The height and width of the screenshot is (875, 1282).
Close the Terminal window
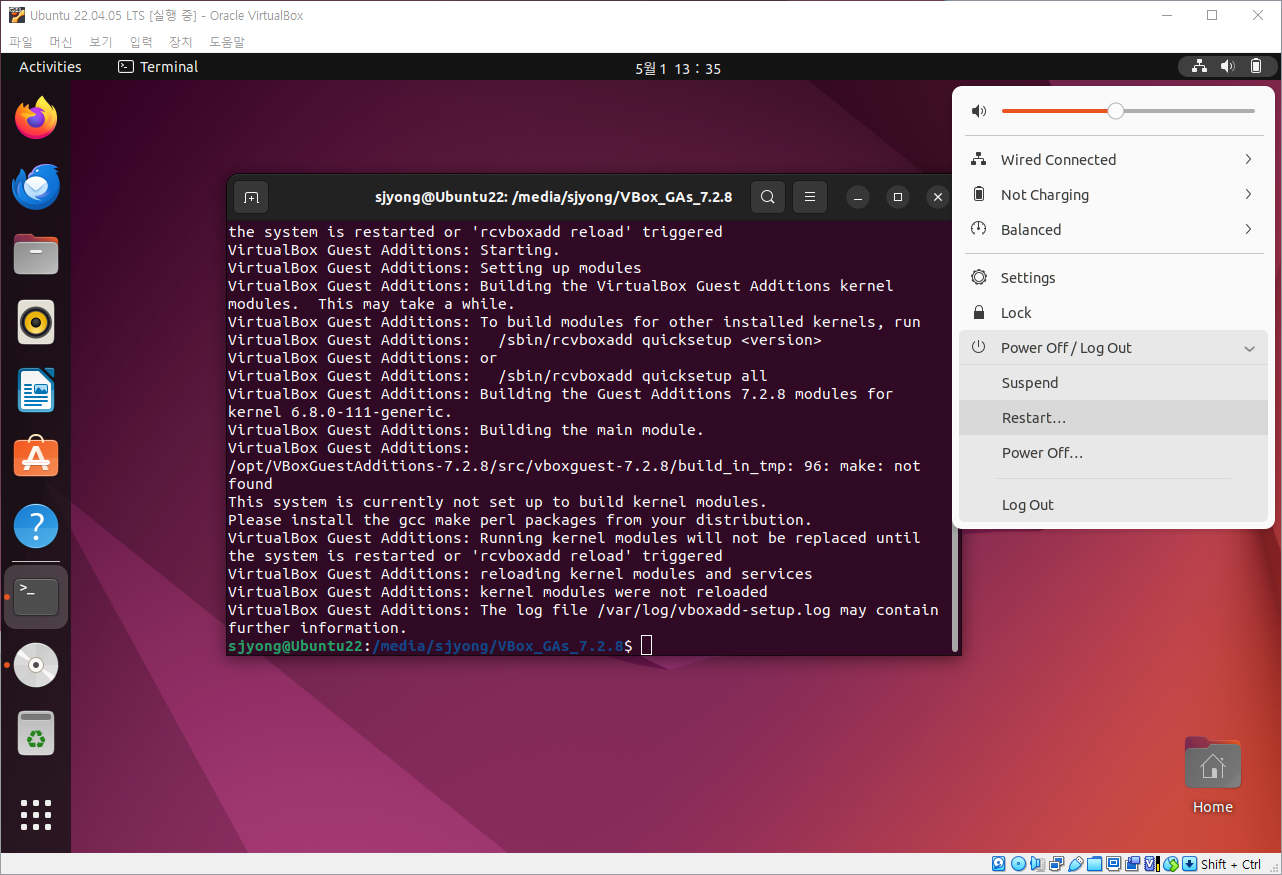[937, 197]
